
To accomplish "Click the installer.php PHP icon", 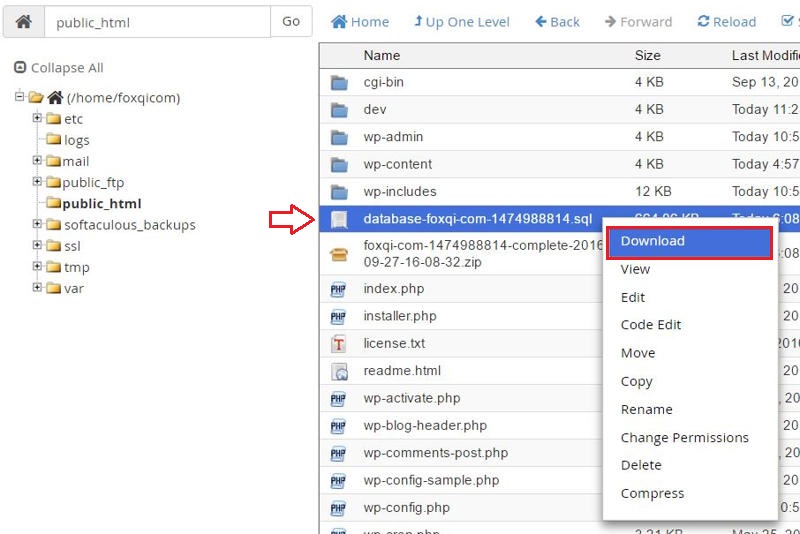I will pos(338,317).
